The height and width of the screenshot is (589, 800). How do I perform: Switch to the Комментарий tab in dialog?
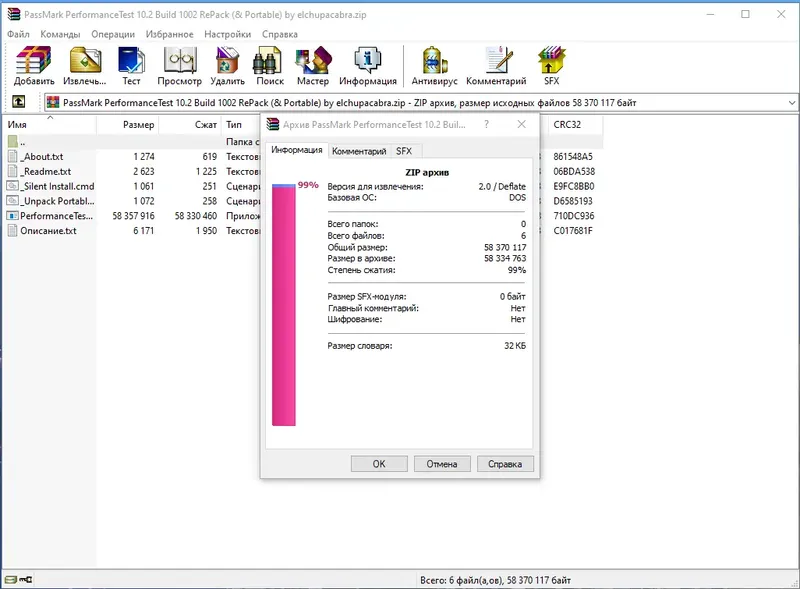(359, 151)
